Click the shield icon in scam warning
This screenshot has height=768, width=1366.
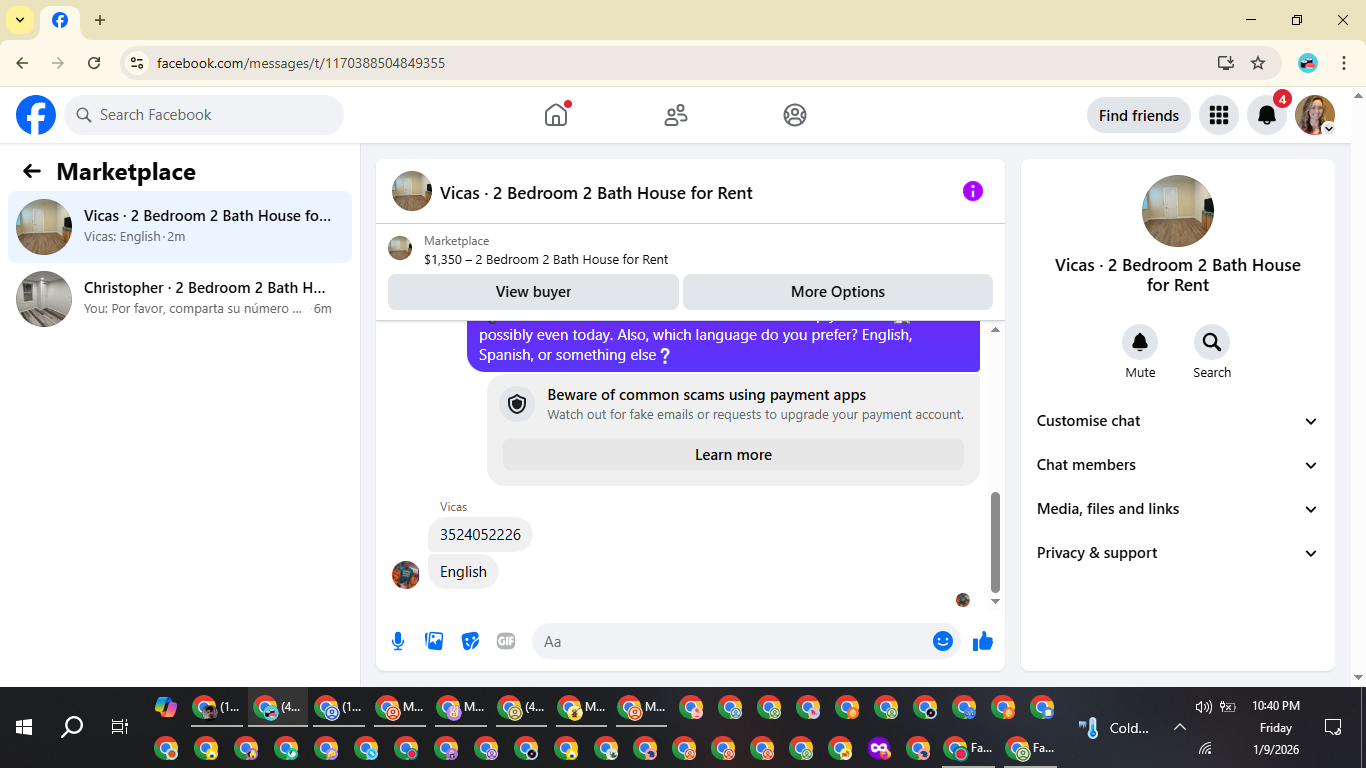click(x=517, y=404)
